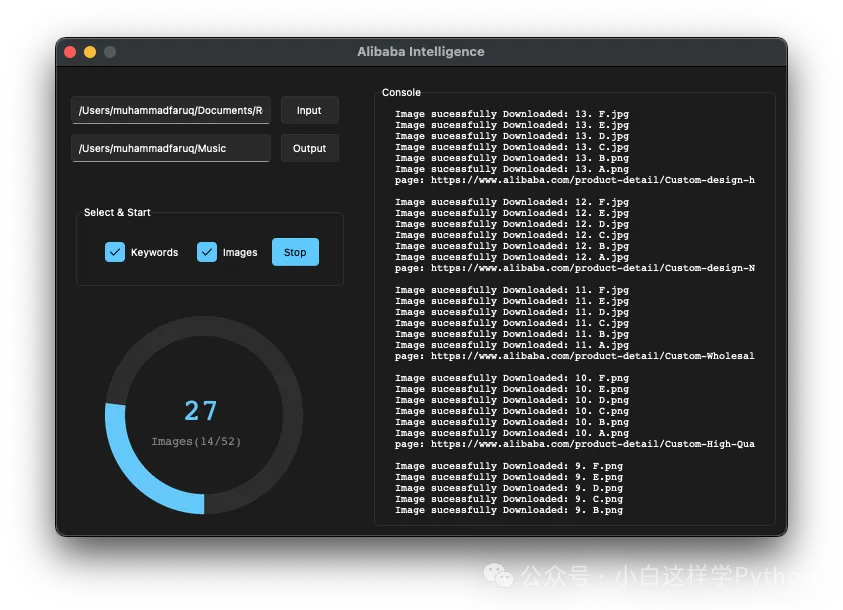843x610 pixels.
Task: Focus the Documents input path field
Action: click(x=170, y=110)
